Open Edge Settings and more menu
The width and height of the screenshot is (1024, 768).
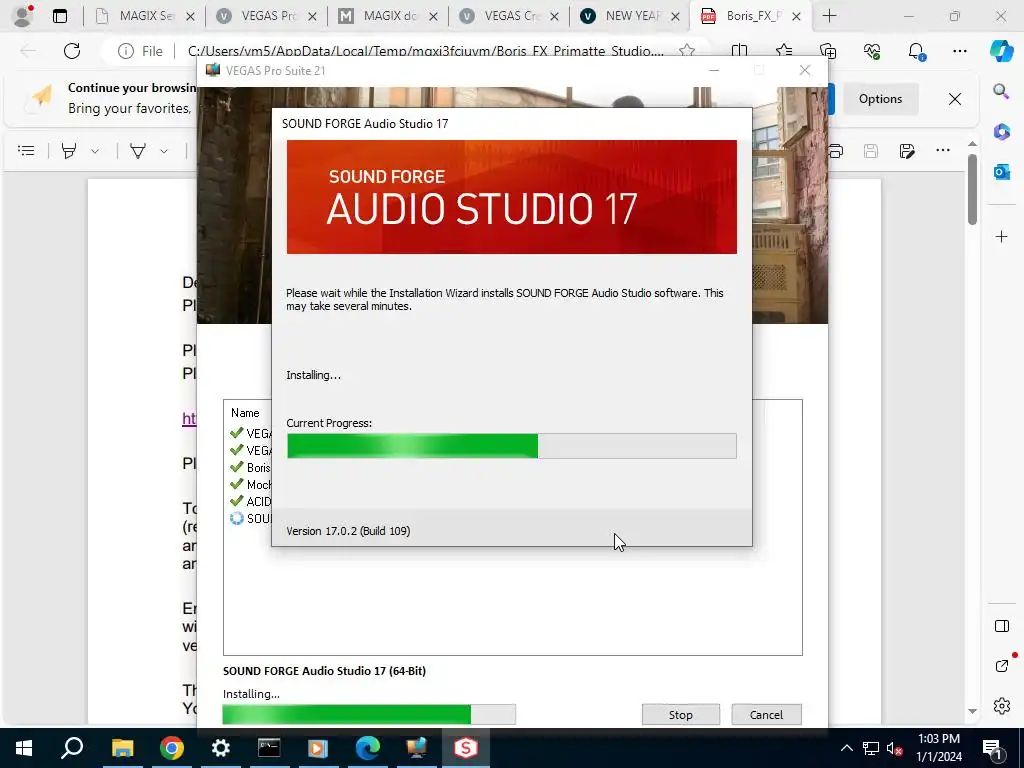(959, 51)
